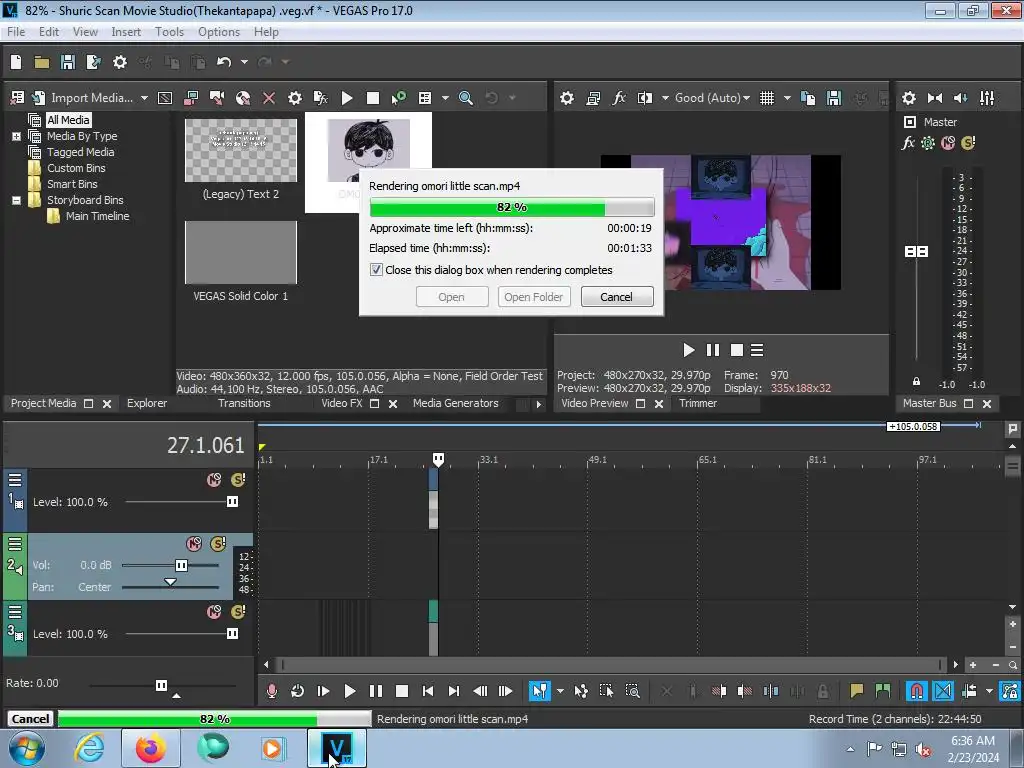
Task: Click the Search media magnifier icon
Action: (466, 98)
